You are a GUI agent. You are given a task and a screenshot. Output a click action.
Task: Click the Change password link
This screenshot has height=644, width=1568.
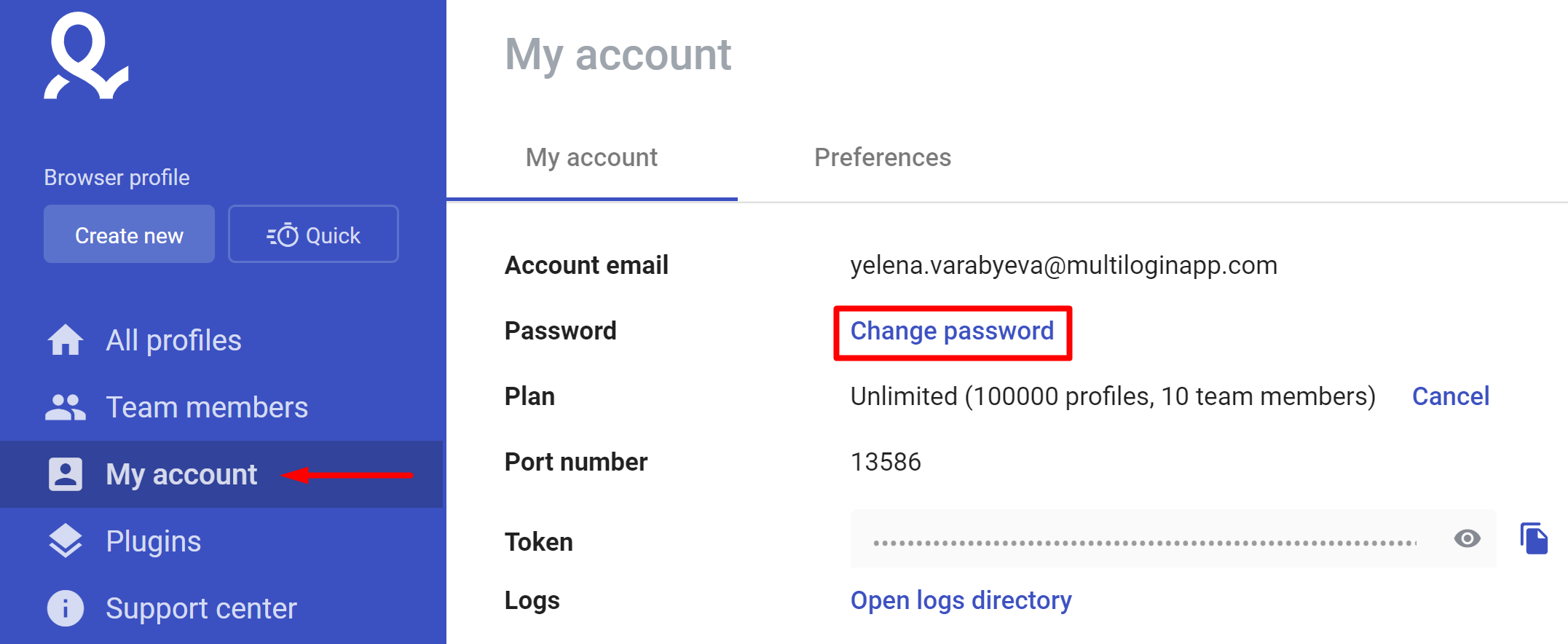952,331
